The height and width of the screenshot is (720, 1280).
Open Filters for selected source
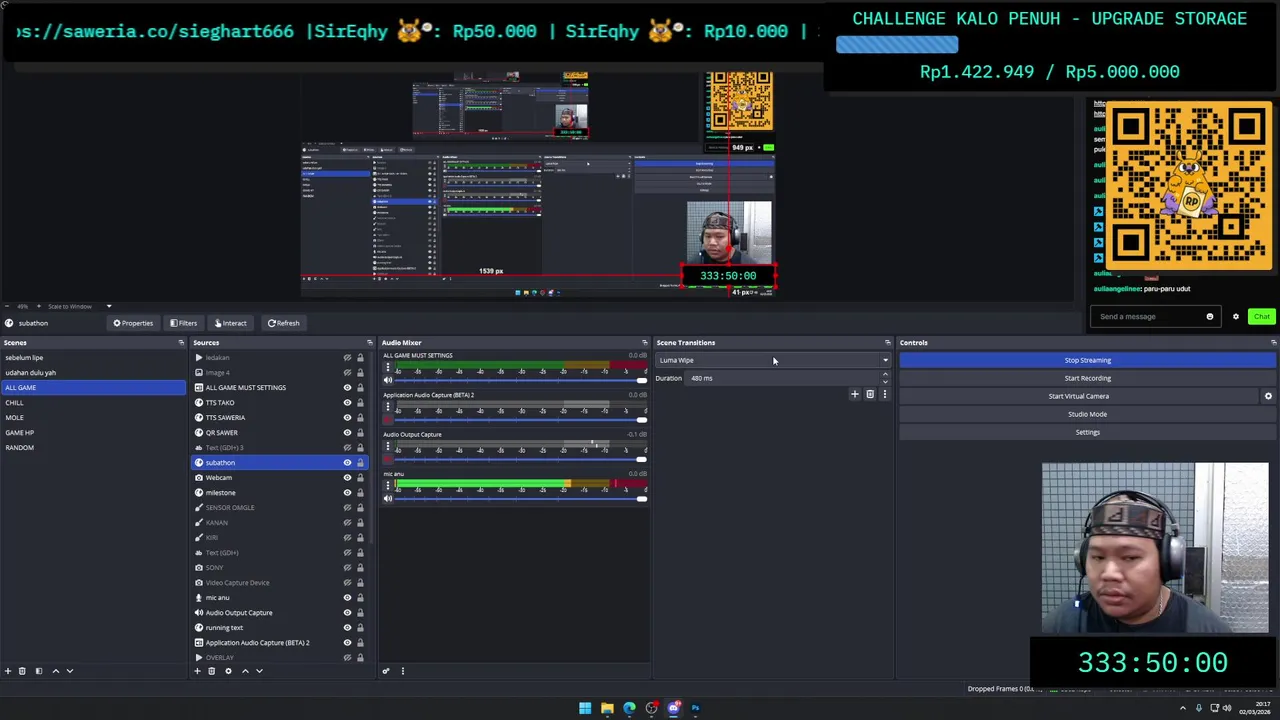[184, 323]
